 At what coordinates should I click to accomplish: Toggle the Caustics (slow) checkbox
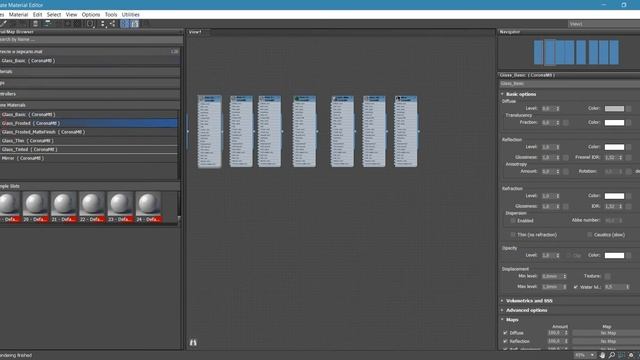tap(589, 235)
